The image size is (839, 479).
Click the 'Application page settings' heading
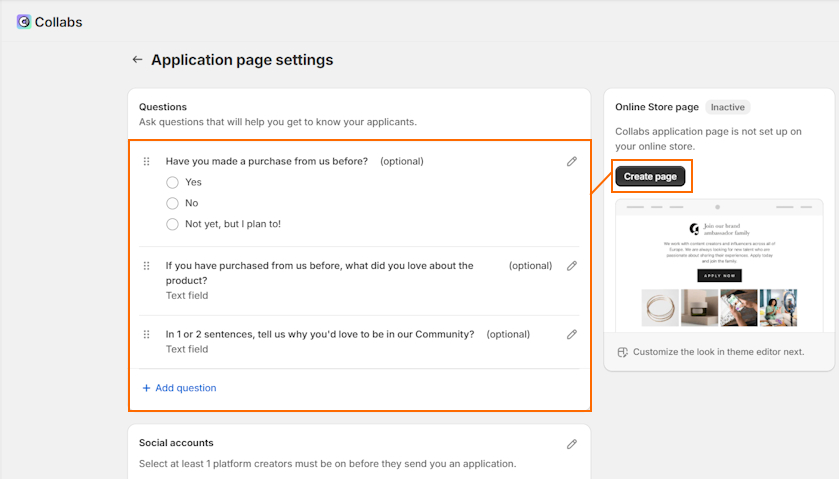pyautogui.click(x=242, y=59)
